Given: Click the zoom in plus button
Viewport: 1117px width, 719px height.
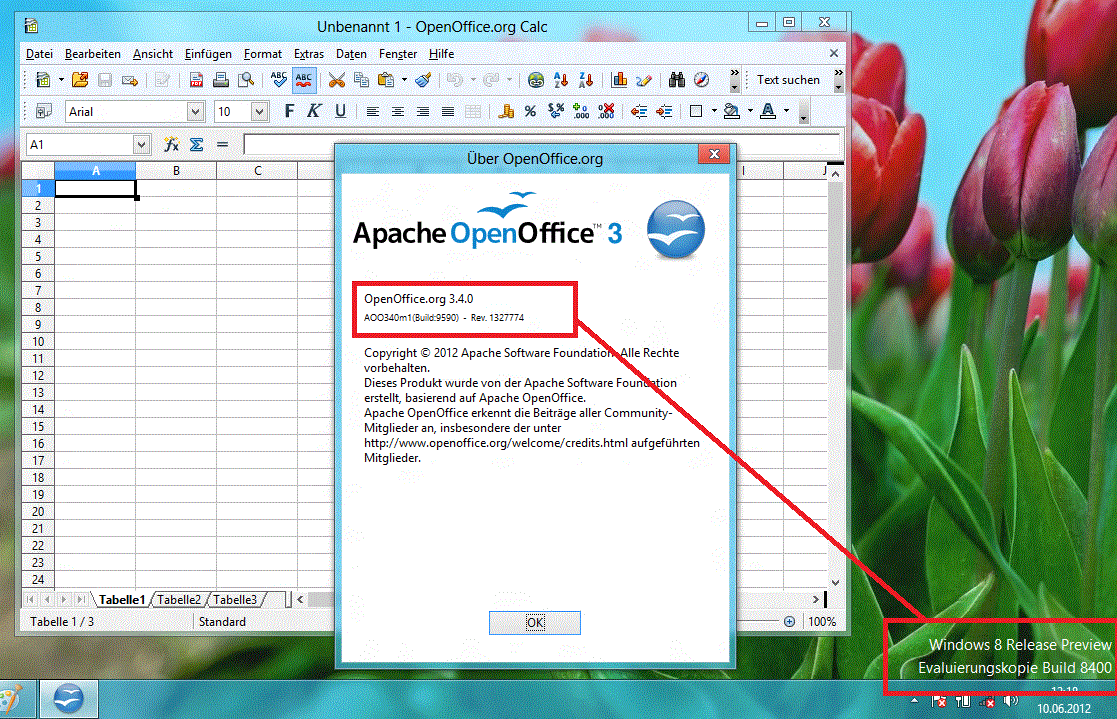Looking at the screenshot, I should (789, 621).
